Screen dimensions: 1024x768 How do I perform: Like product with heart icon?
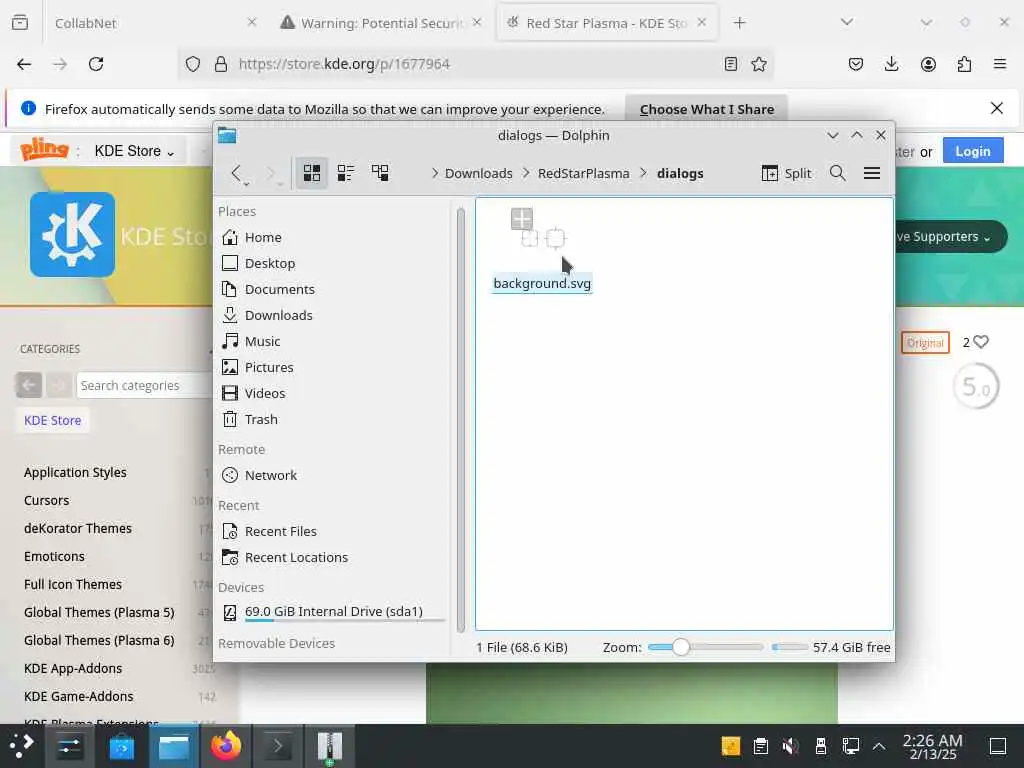pos(981,342)
